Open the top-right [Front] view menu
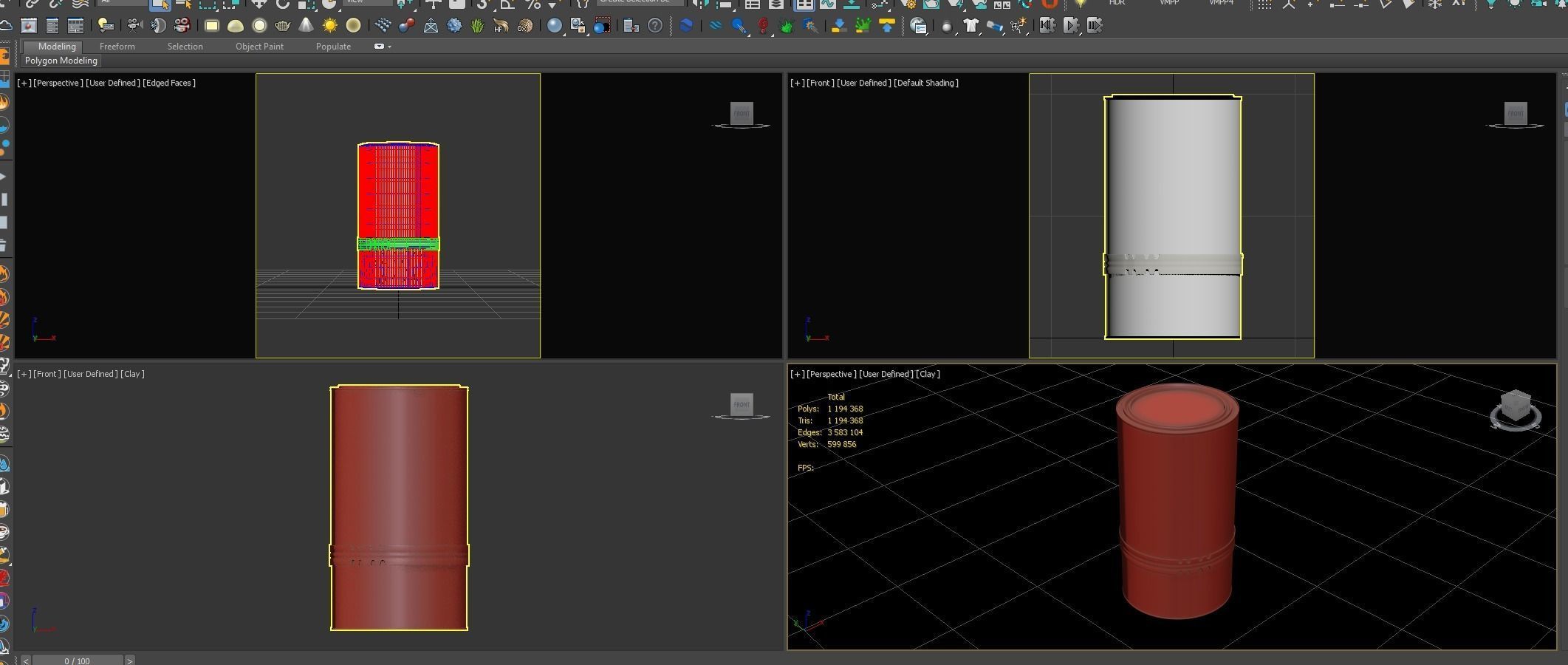The width and height of the screenshot is (1568, 665). (x=819, y=83)
